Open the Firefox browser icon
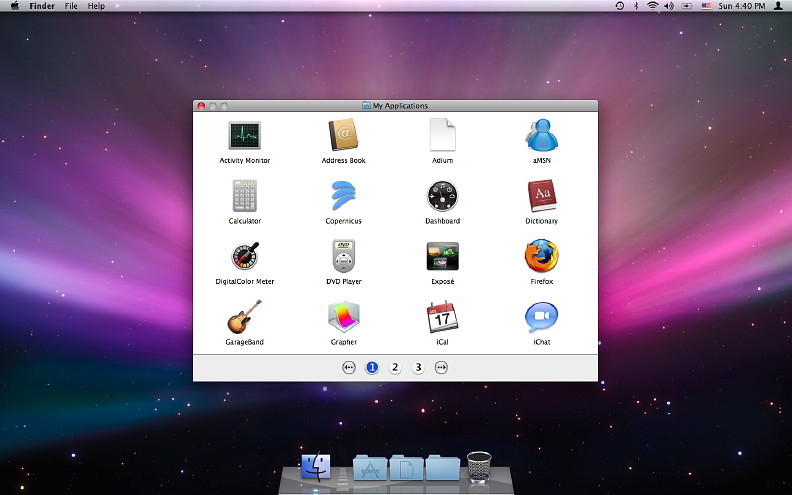The height and width of the screenshot is (495, 792). point(541,256)
